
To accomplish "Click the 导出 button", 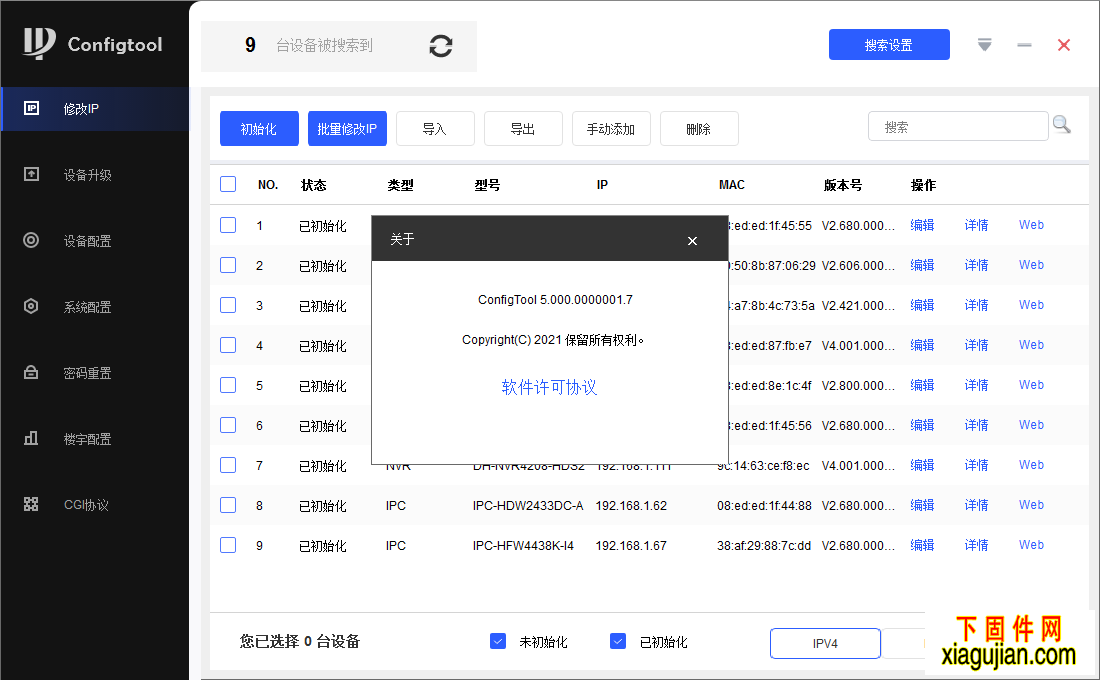I will click(x=523, y=128).
